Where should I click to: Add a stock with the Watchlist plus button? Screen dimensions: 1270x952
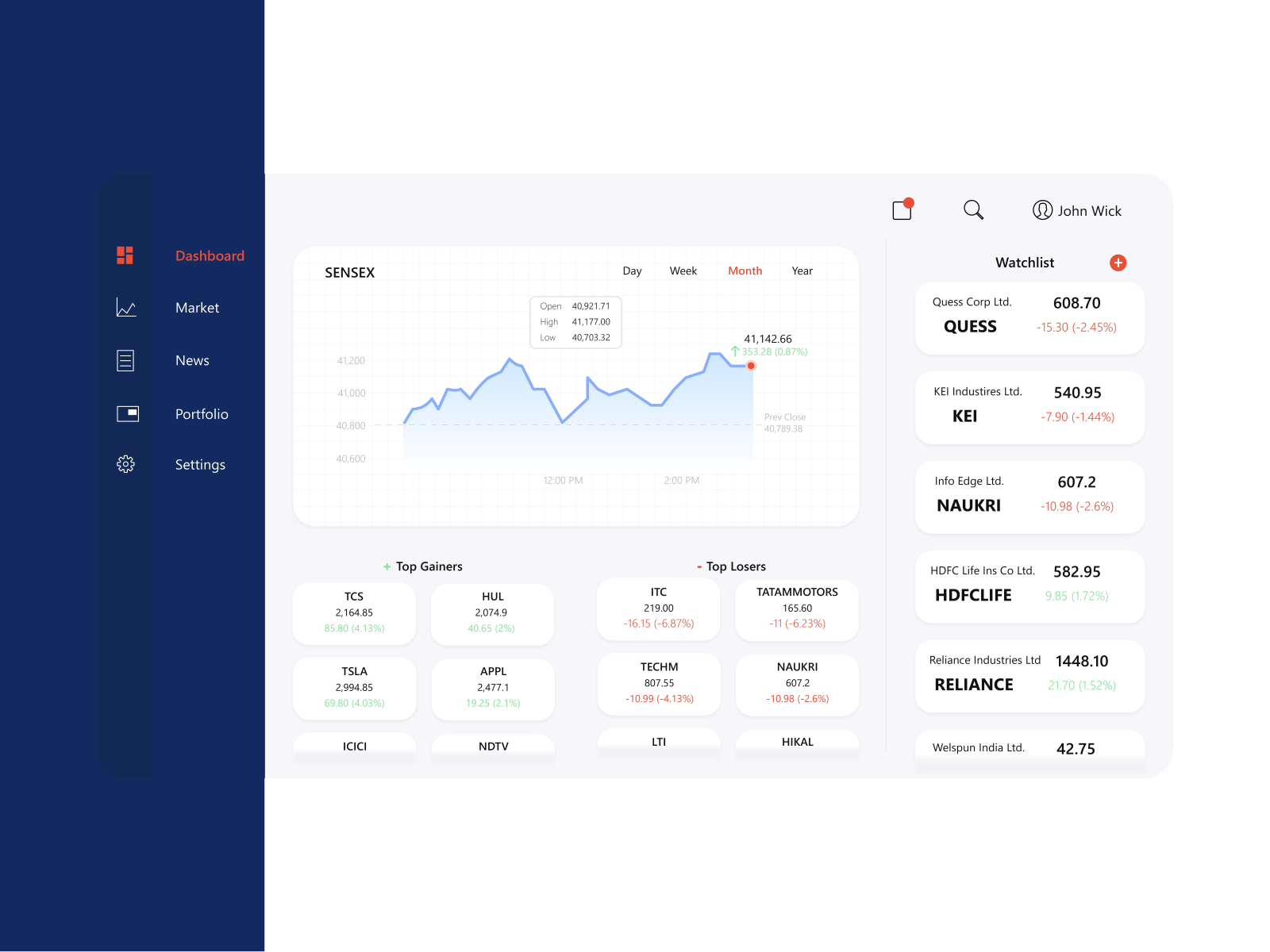pyautogui.click(x=1118, y=263)
